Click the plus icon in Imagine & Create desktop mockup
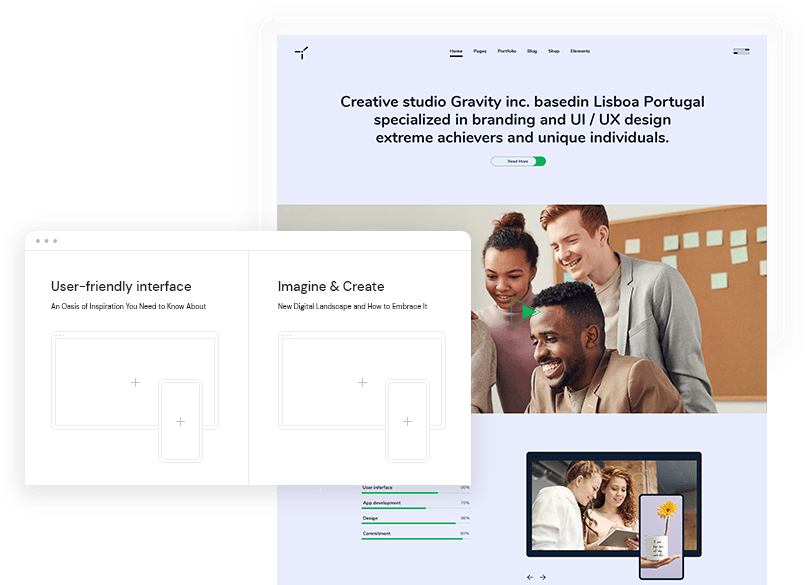 click(362, 382)
